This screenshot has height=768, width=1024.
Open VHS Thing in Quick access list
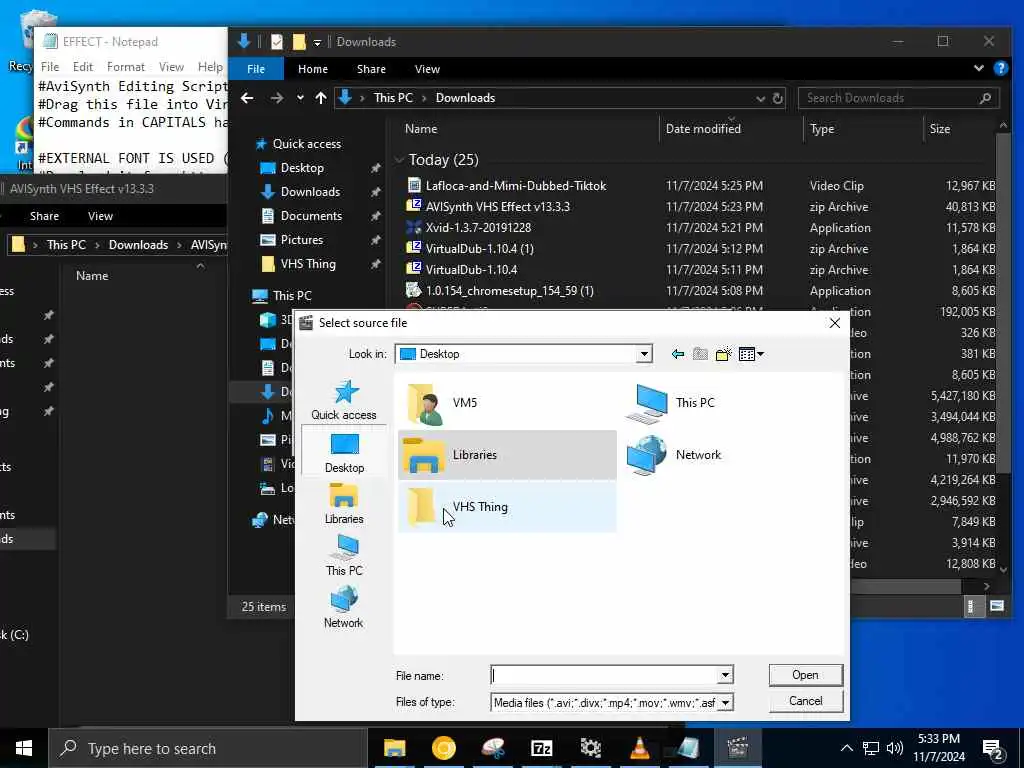pos(308,264)
